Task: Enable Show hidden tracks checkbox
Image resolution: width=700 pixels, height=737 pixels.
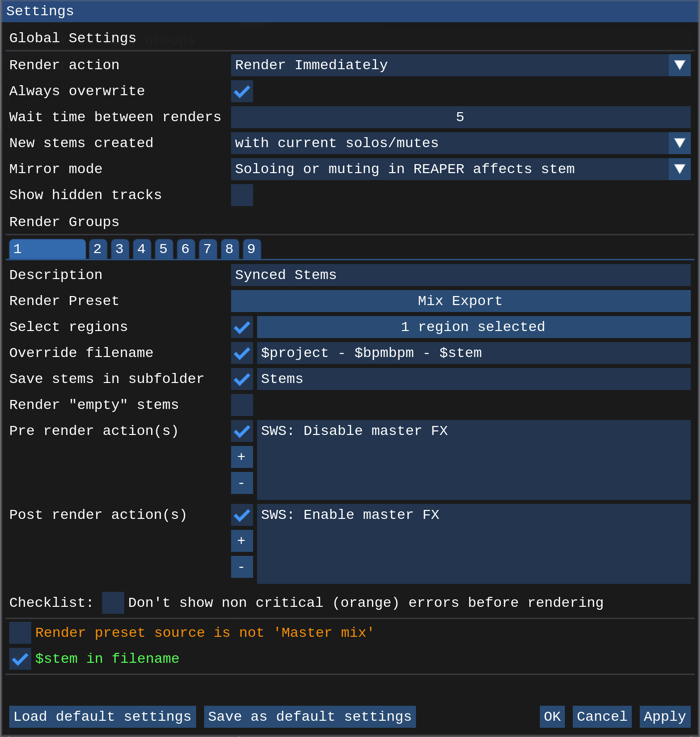Action: pyautogui.click(x=242, y=195)
